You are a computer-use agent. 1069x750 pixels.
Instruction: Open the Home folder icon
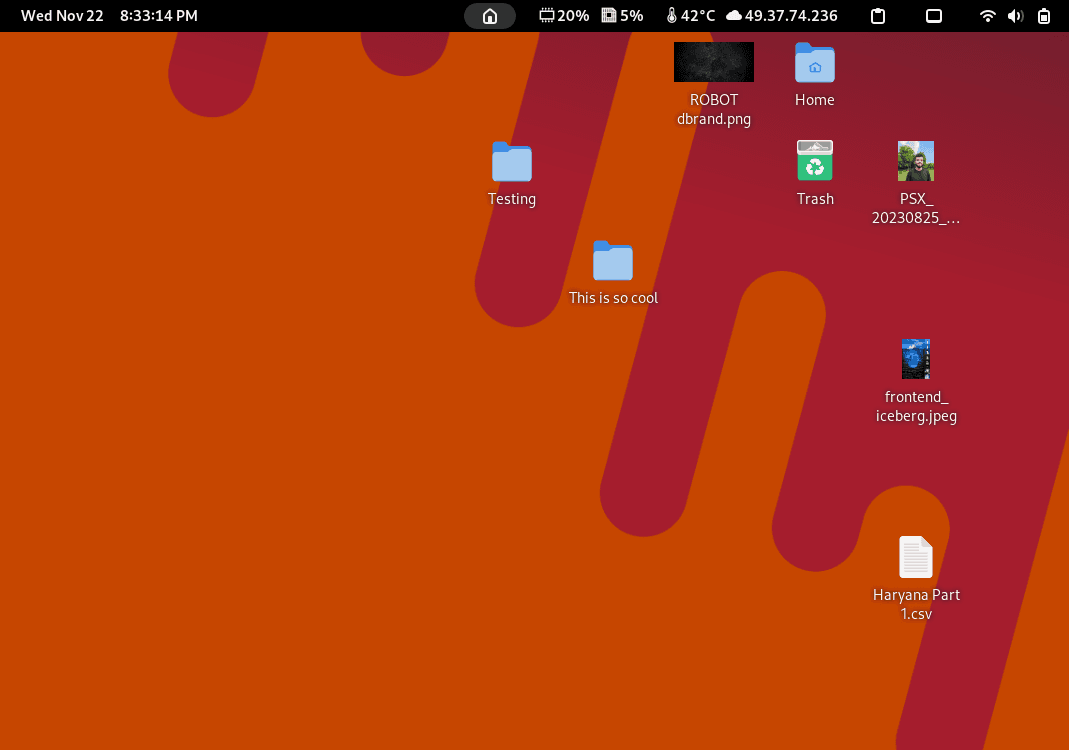tap(815, 63)
